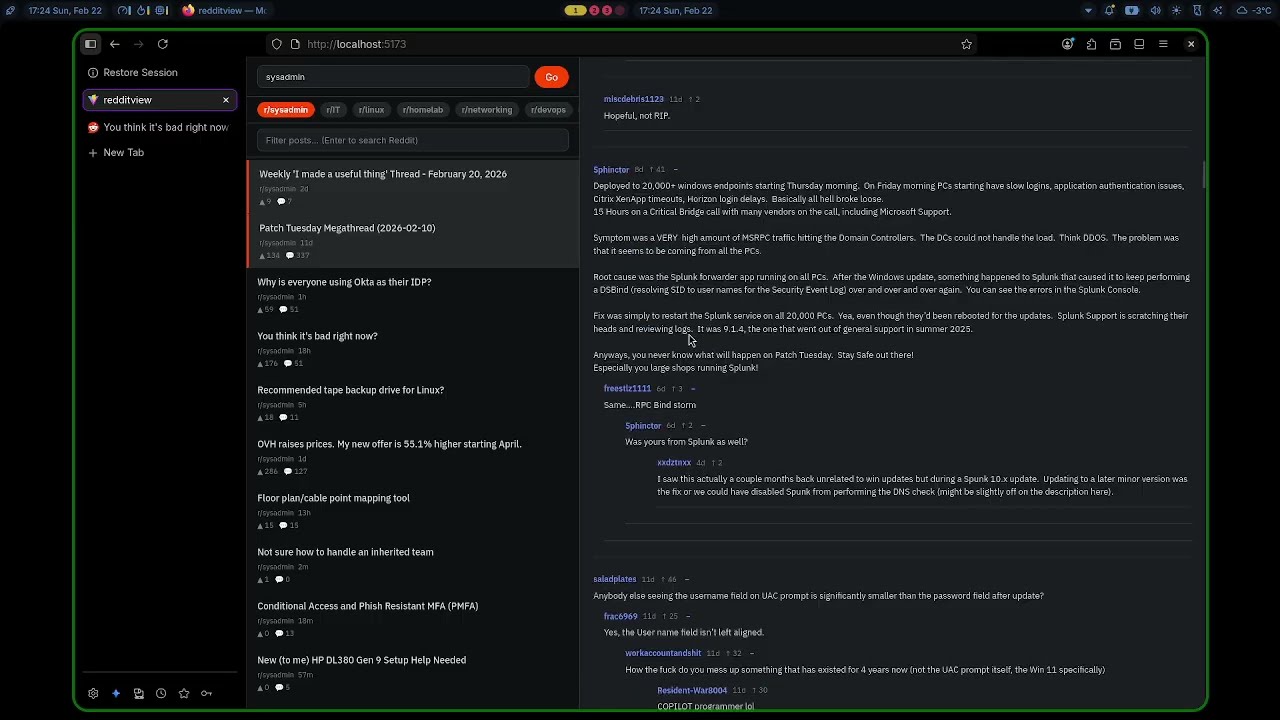Open the extensions puzzle icon

tap(1091, 44)
